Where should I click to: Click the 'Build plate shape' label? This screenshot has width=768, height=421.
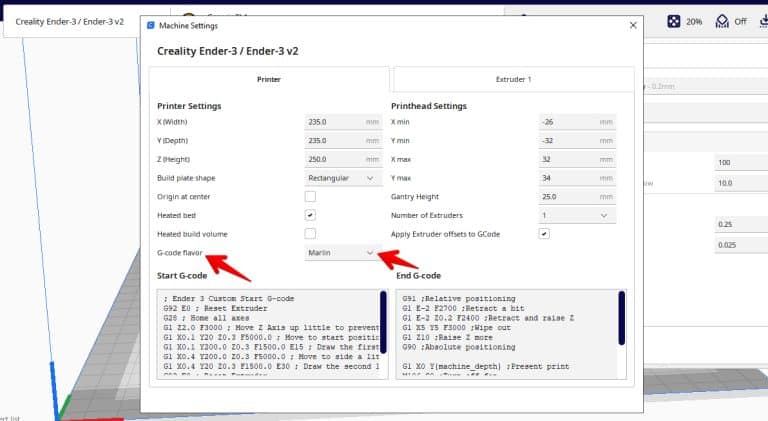point(186,178)
